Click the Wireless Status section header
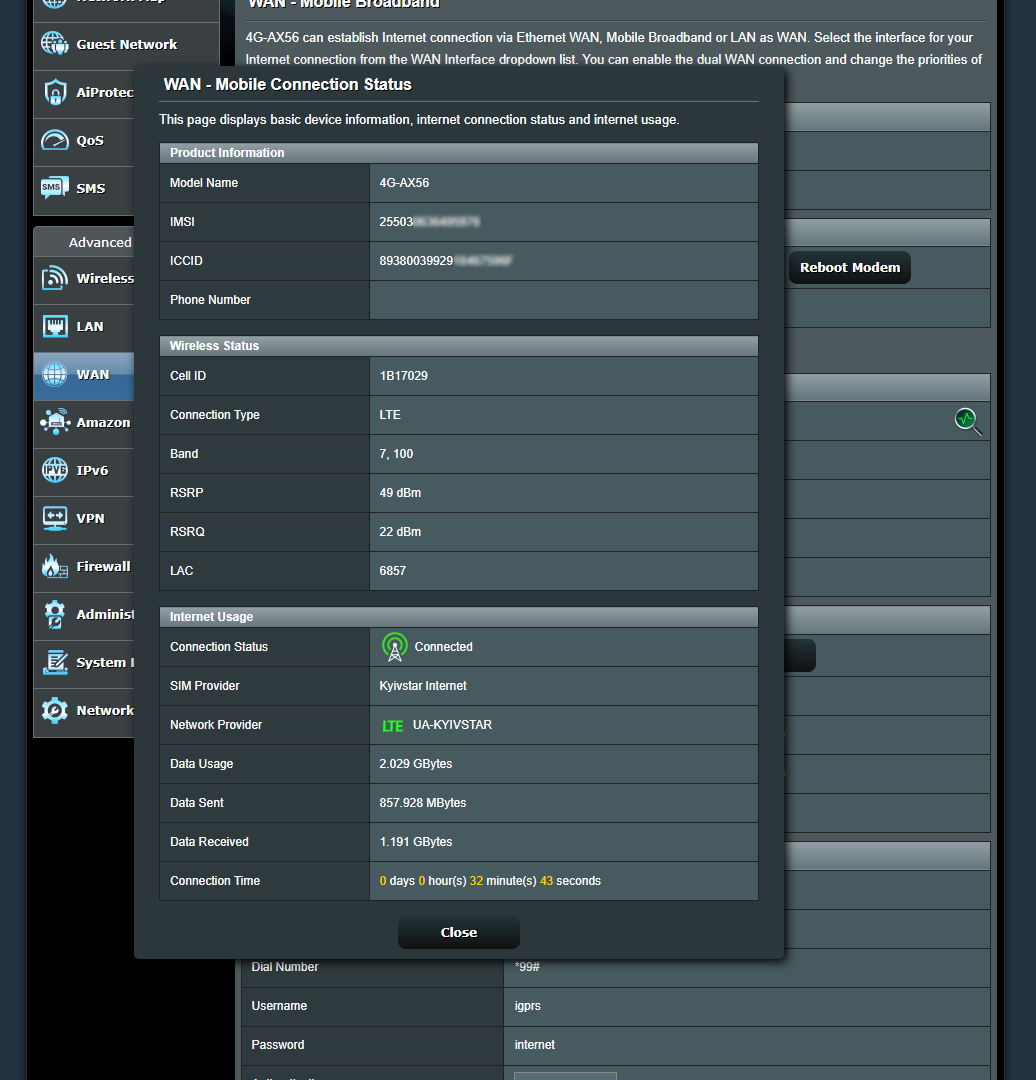 coord(459,346)
